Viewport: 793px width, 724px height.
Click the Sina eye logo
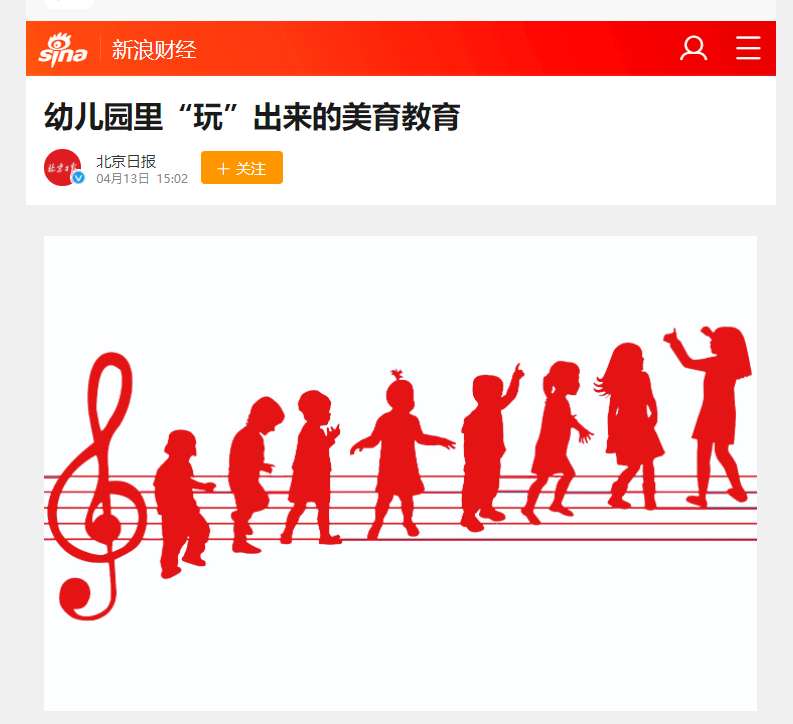pyautogui.click(x=63, y=50)
